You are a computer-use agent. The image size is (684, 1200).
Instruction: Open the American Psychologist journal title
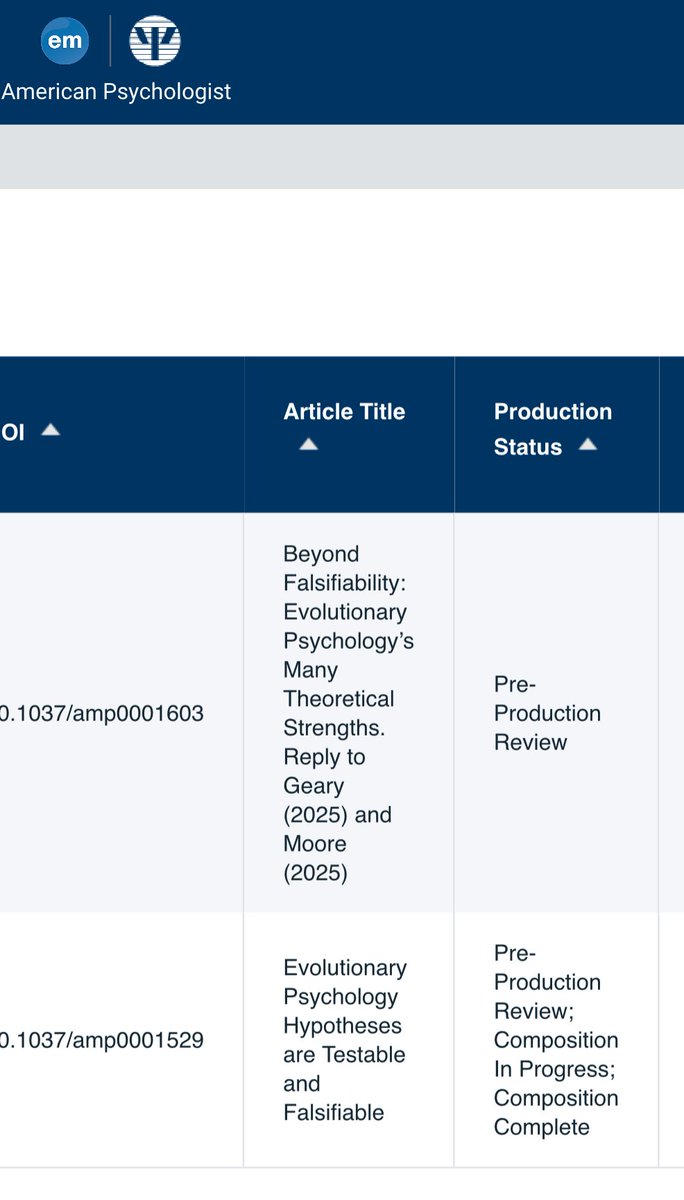pos(116,92)
